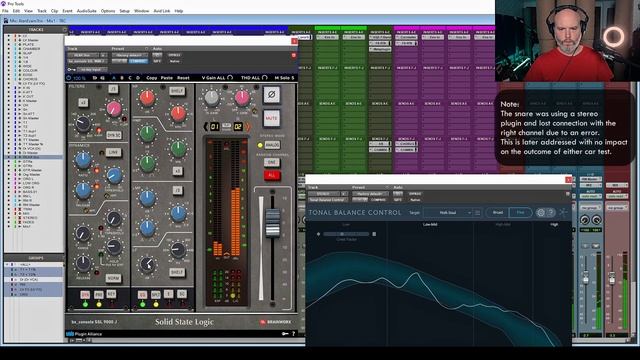Click Copy in SSL plugin toolbar

click(151, 78)
